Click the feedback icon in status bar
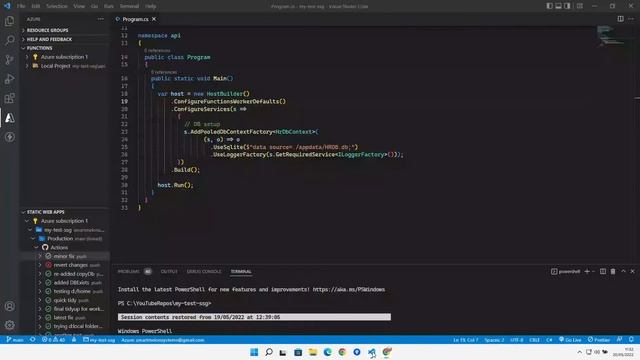This screenshot has width=640, height=360. pyautogui.click(x=620, y=340)
